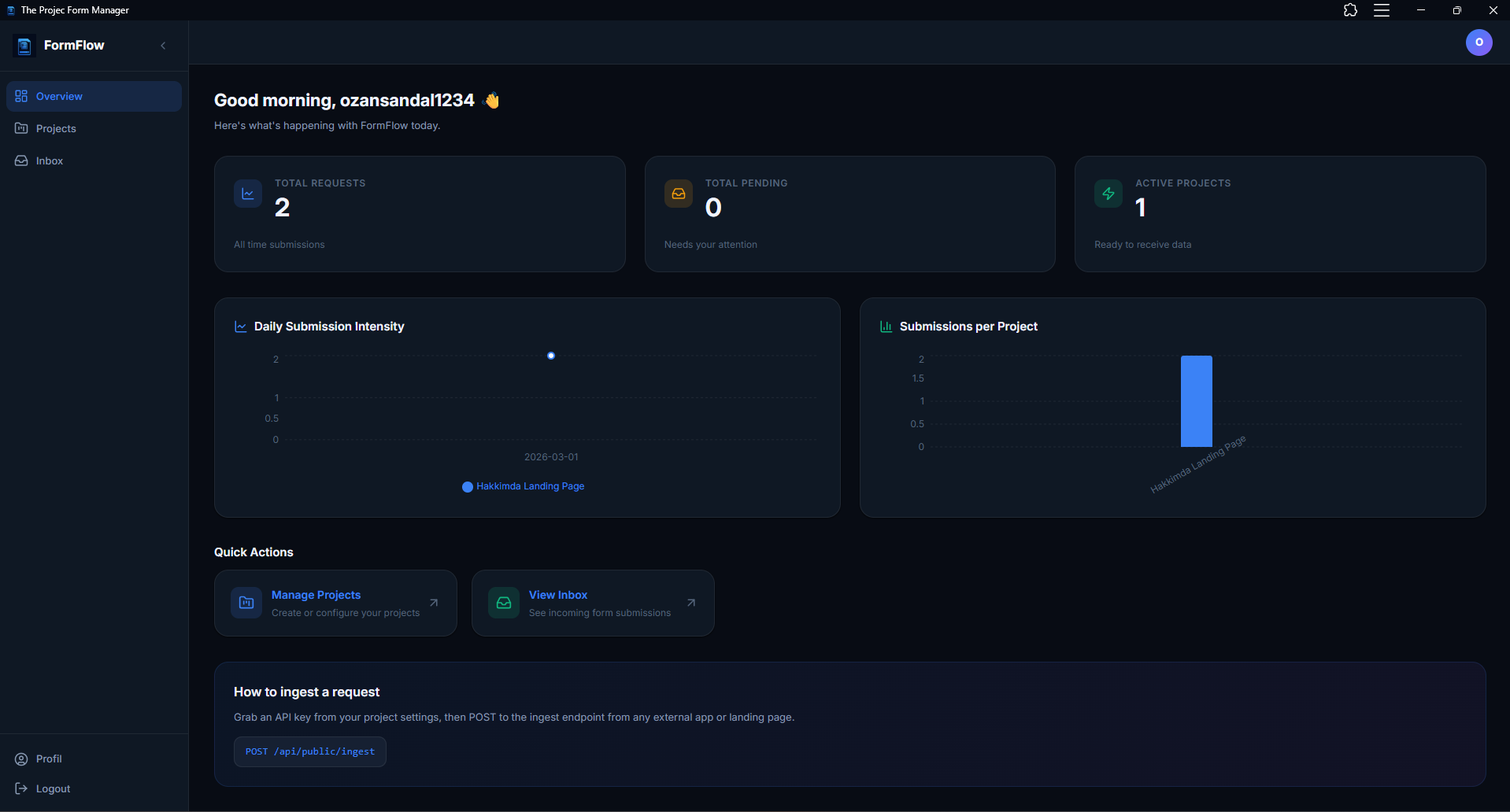Click the Total Requests chart icon
The height and width of the screenshot is (812, 1510).
click(248, 194)
